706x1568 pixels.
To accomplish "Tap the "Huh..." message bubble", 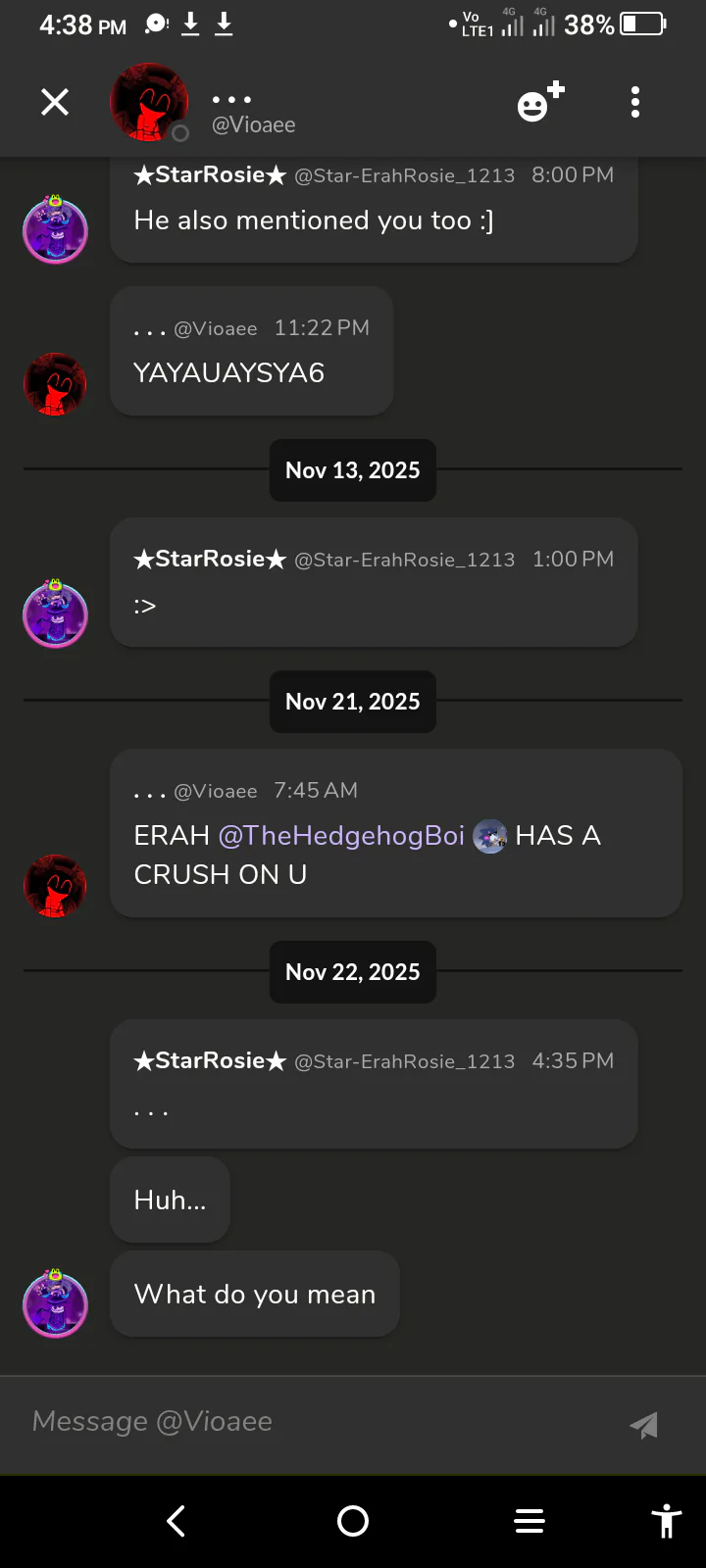I will point(170,1200).
